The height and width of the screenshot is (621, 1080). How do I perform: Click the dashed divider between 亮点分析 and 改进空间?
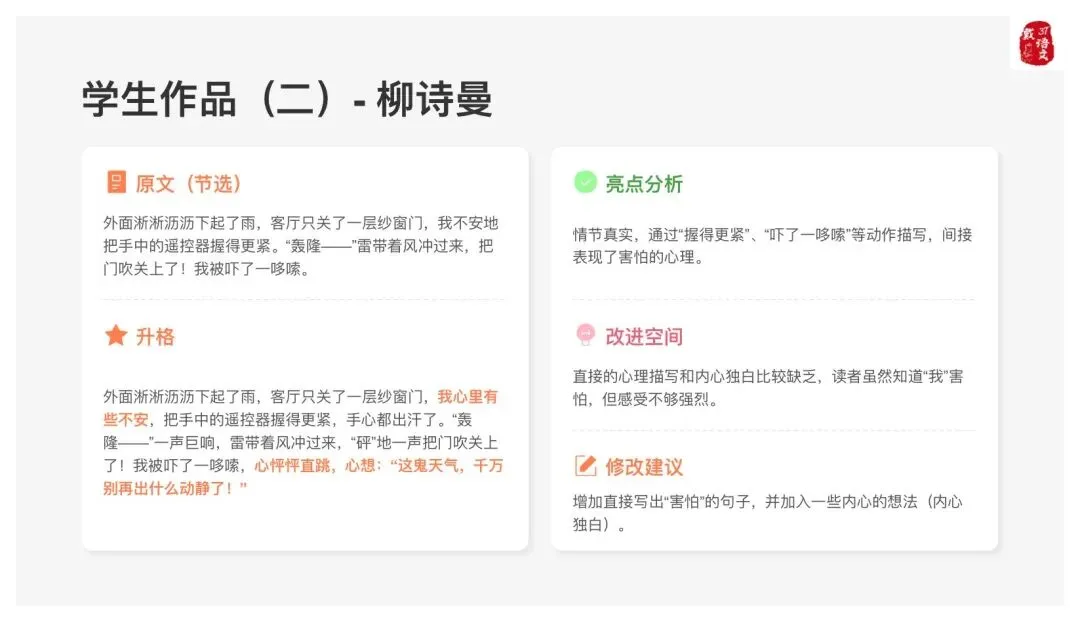click(773, 299)
